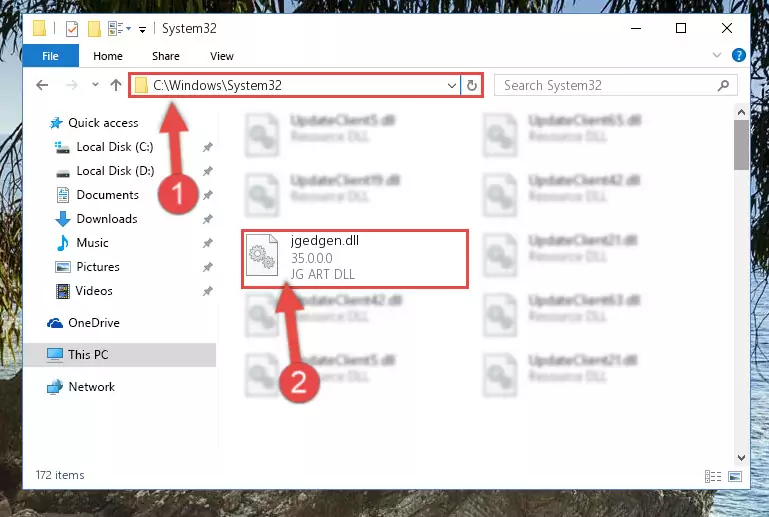Click the Properties quick access toolbar icon
The width and height of the screenshot is (769, 517).
click(x=72, y=29)
